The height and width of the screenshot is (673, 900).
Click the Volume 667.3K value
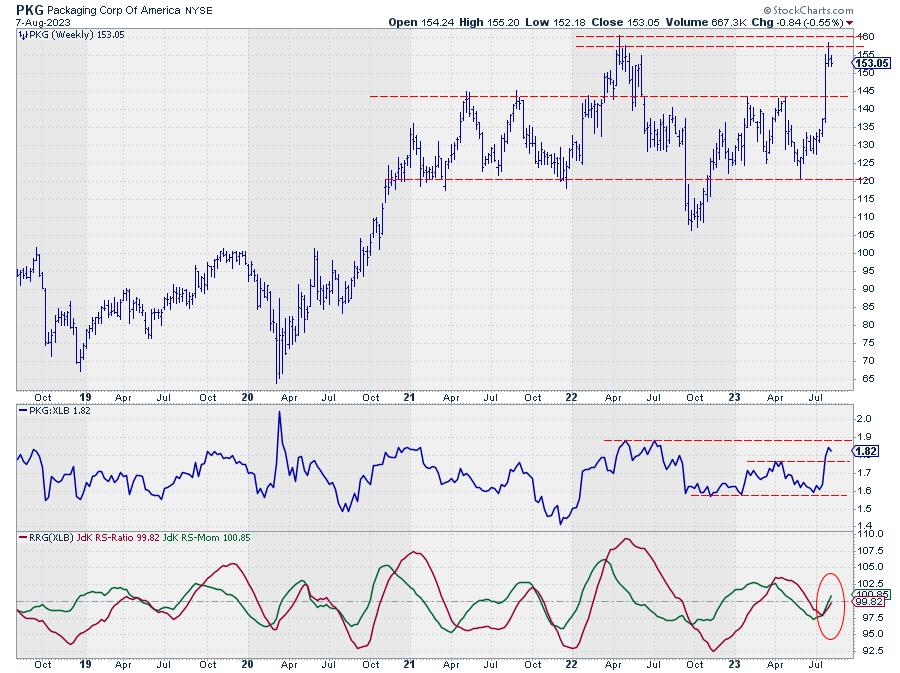click(707, 22)
